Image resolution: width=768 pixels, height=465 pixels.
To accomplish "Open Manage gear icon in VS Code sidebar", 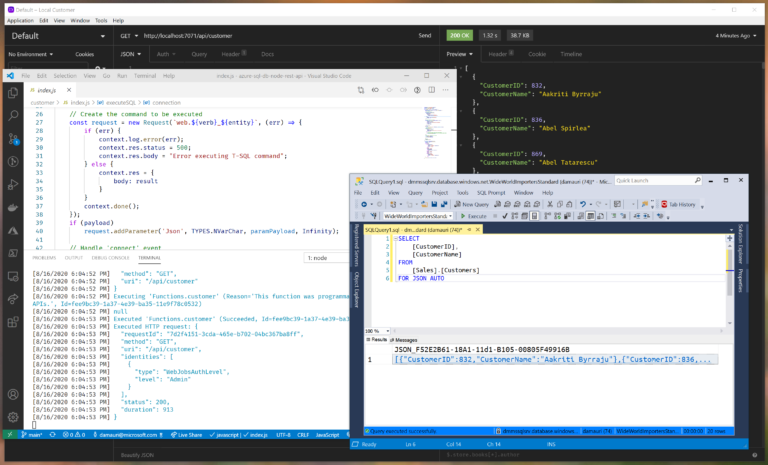I will coord(13,417).
